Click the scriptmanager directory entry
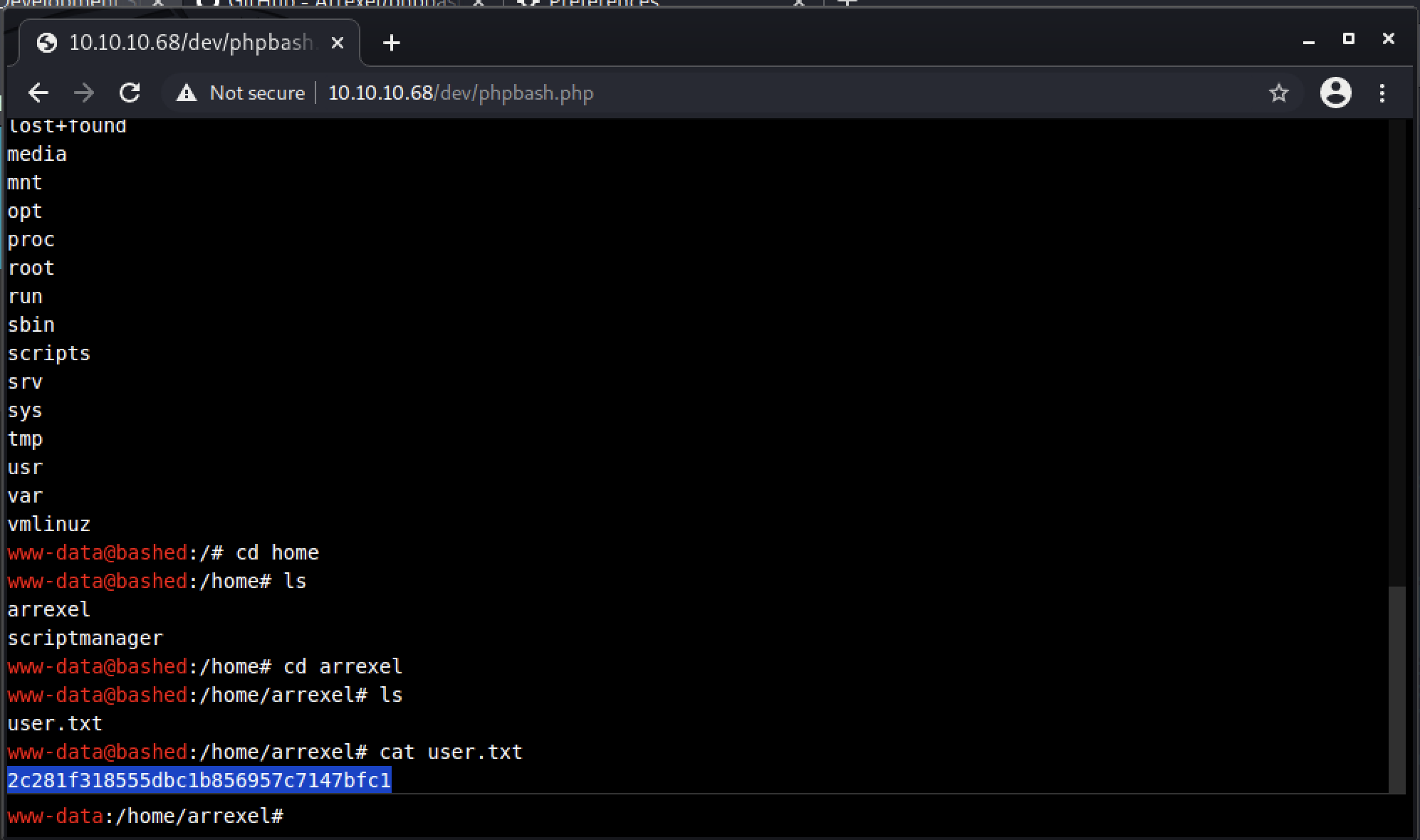Image resolution: width=1420 pixels, height=840 pixels. tap(85, 638)
